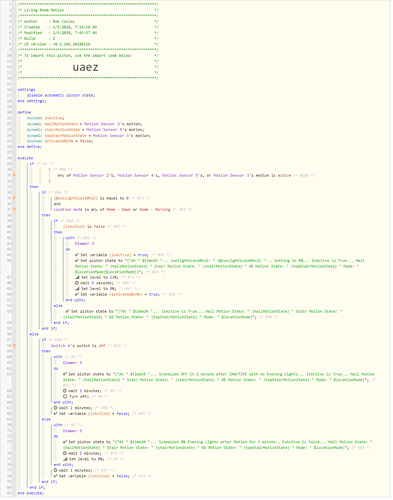This screenshot has height=500, width=393.
Task: Click the 'end execute;' line
Action: point(31,493)
